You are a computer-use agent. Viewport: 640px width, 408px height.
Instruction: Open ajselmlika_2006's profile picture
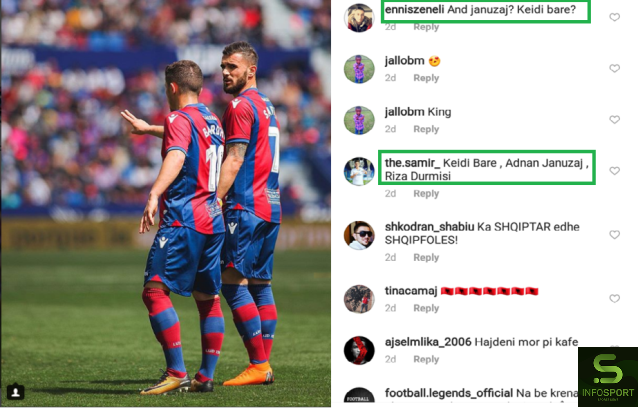click(359, 350)
